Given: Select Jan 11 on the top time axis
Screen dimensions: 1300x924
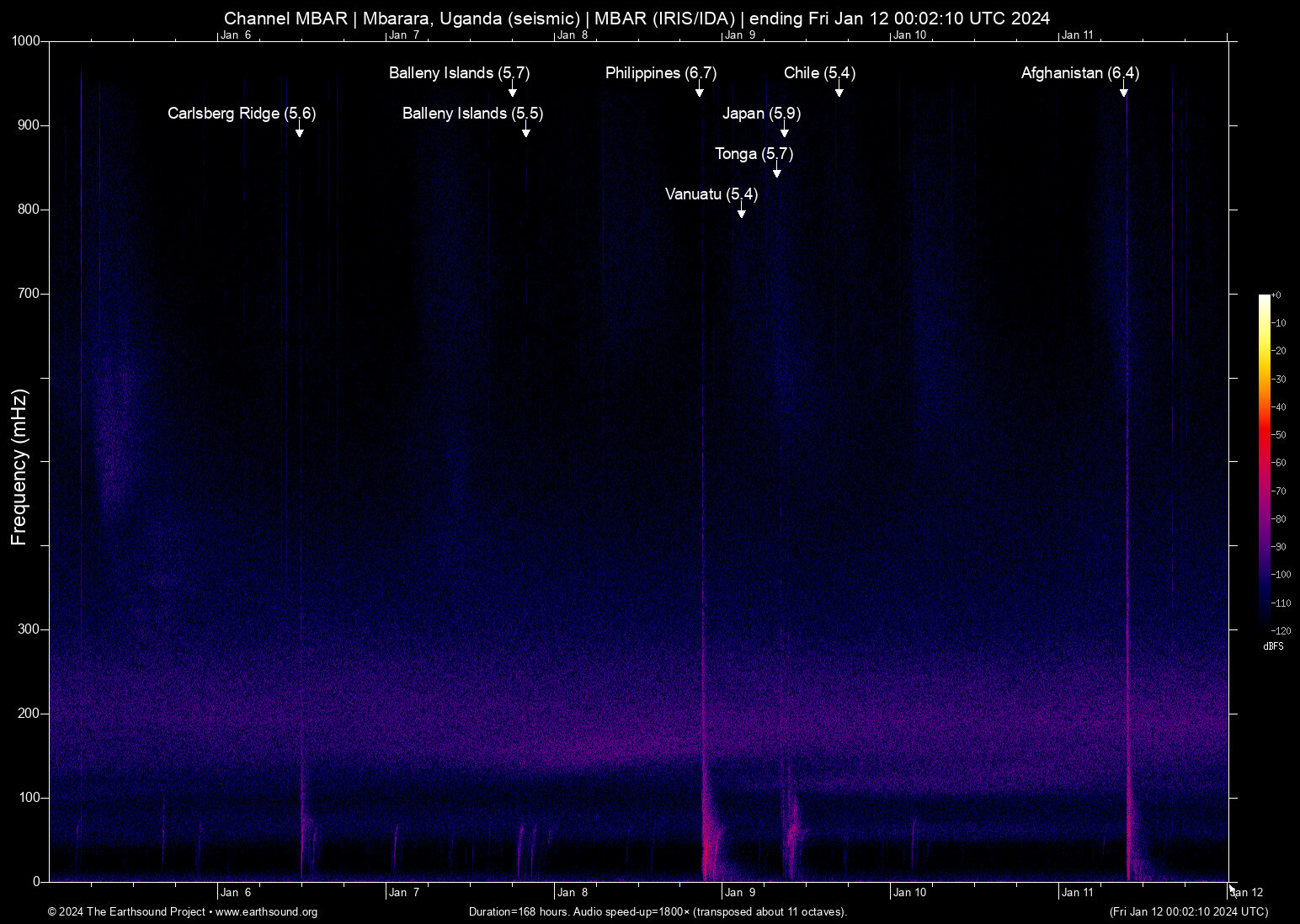Looking at the screenshot, I should (1077, 35).
